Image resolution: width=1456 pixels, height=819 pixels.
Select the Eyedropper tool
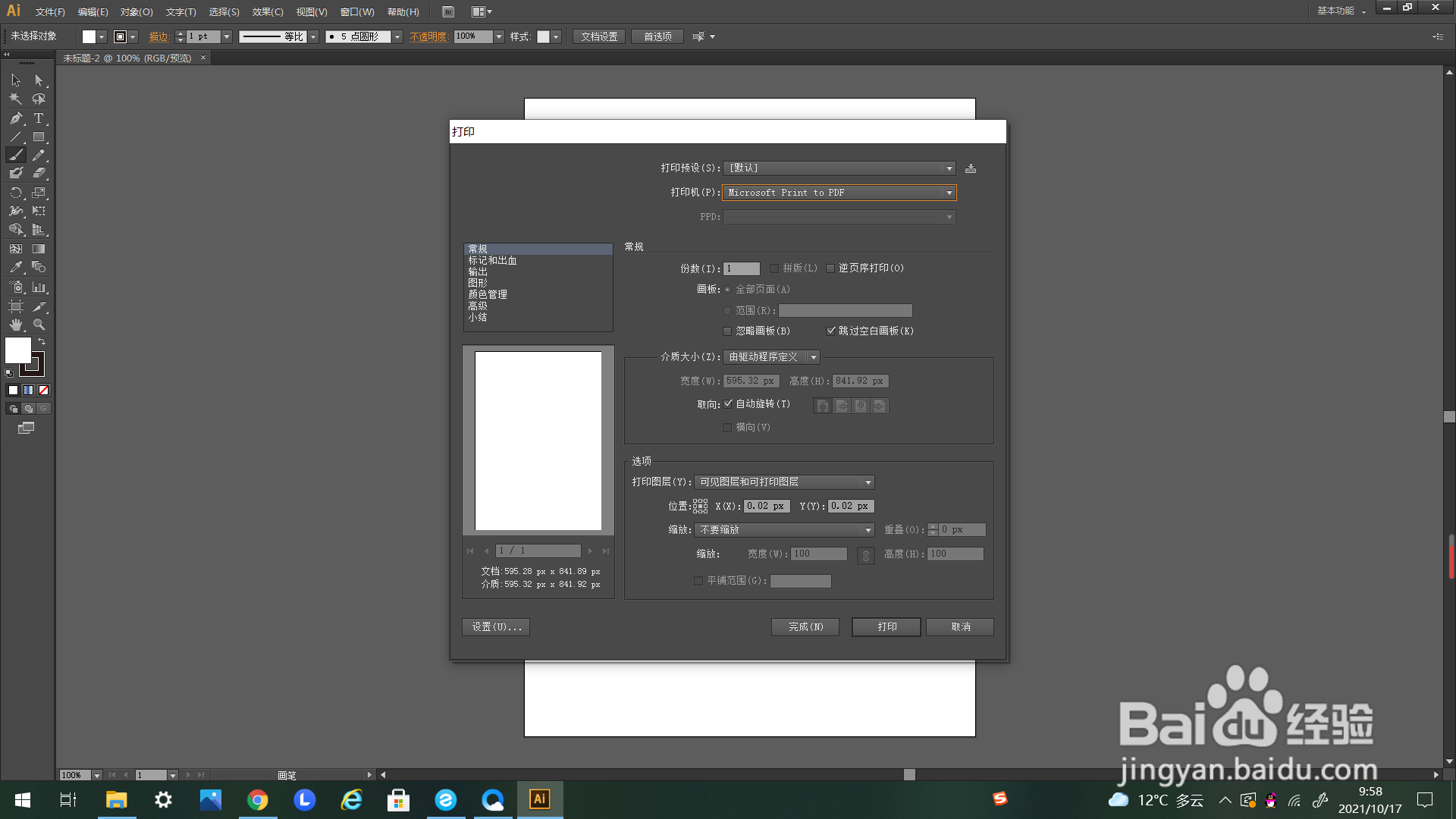(x=16, y=268)
